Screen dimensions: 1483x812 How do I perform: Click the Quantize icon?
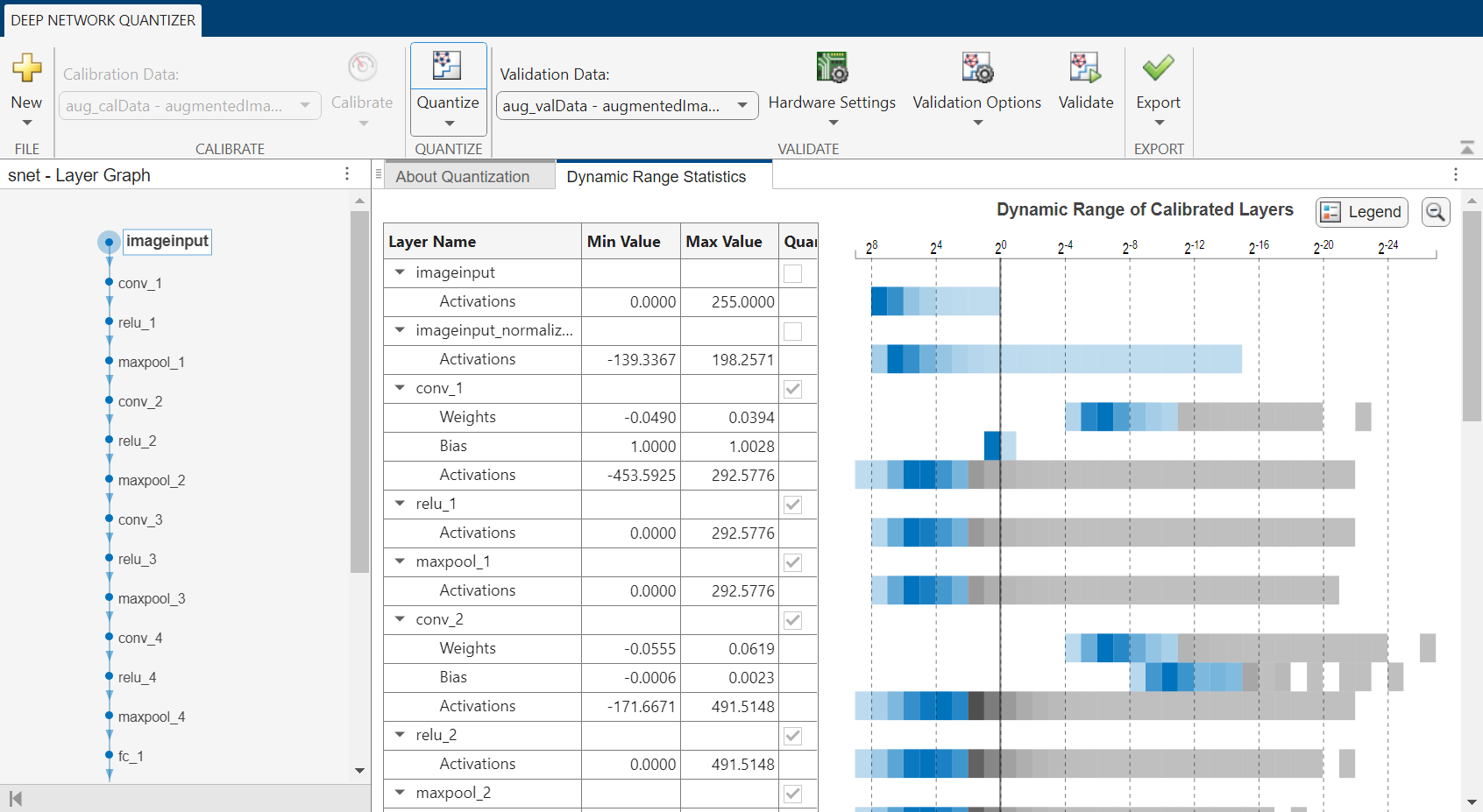tap(447, 66)
